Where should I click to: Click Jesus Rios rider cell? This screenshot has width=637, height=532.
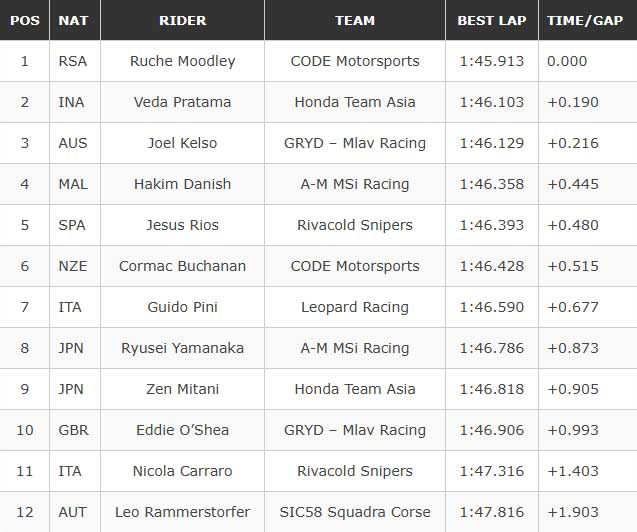coord(182,225)
